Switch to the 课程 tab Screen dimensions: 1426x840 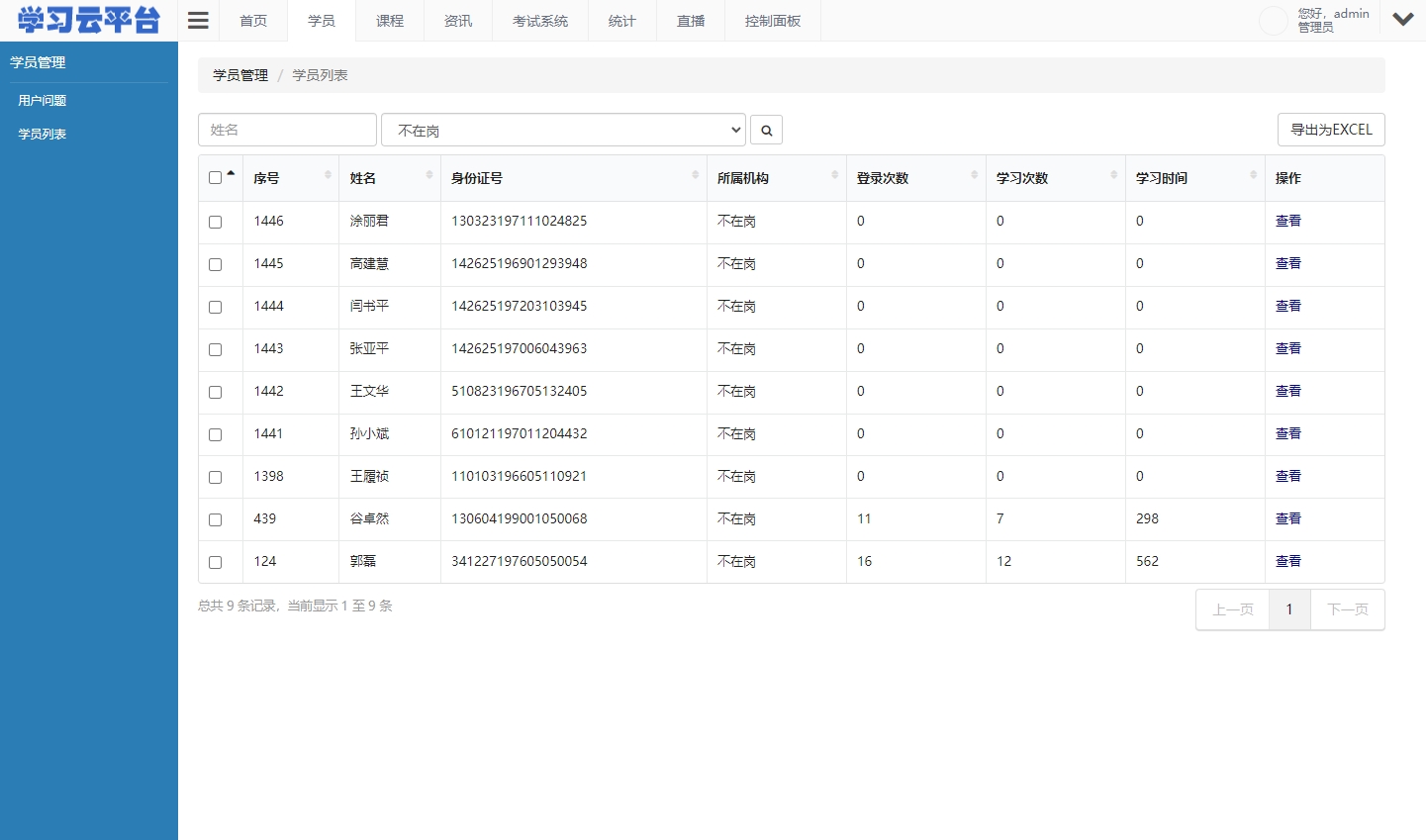coord(389,20)
